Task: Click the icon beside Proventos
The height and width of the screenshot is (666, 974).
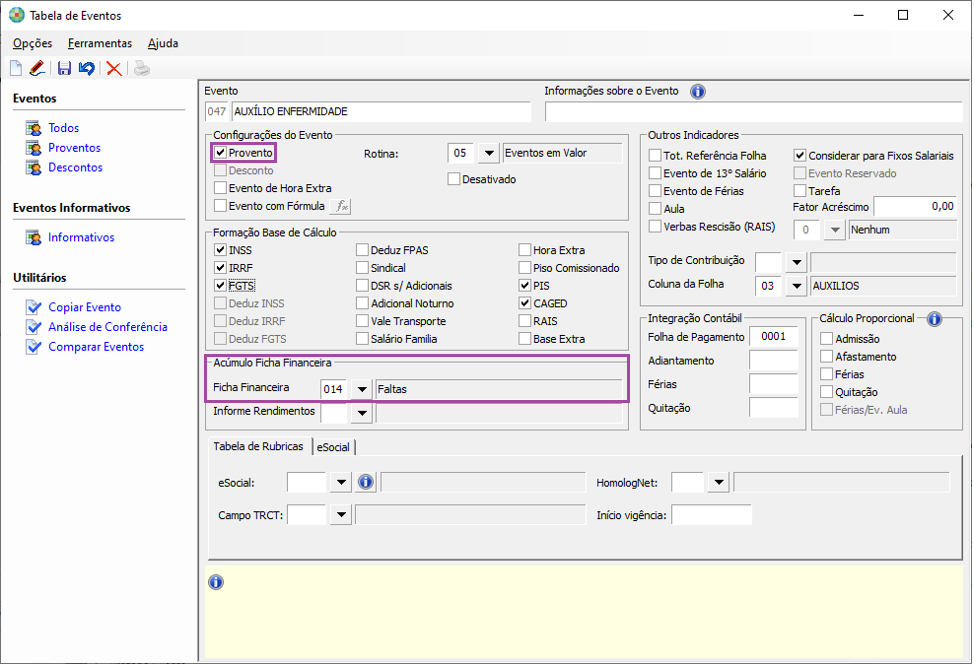Action: tap(34, 148)
